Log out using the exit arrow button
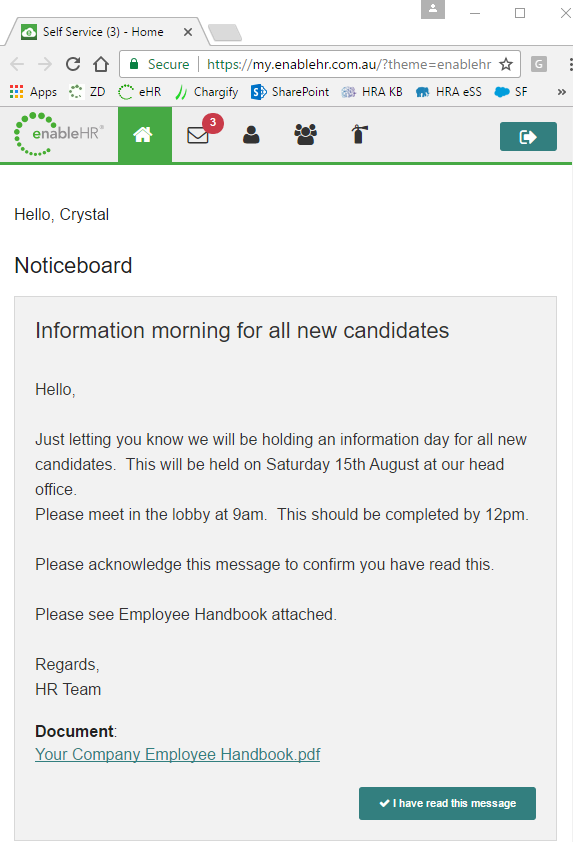Screen dimensions: 573x842 (528, 137)
